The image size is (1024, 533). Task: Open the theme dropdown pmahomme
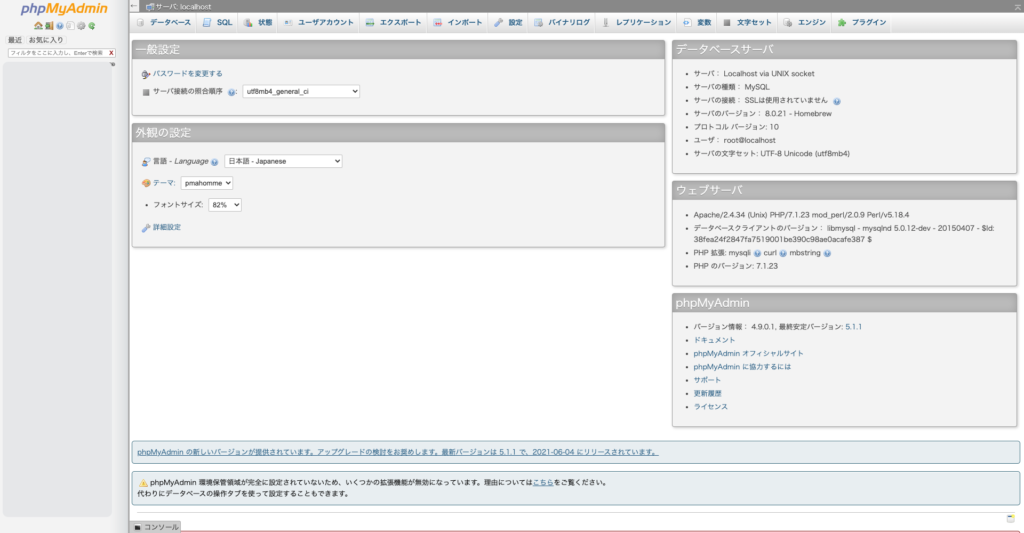tap(206, 183)
